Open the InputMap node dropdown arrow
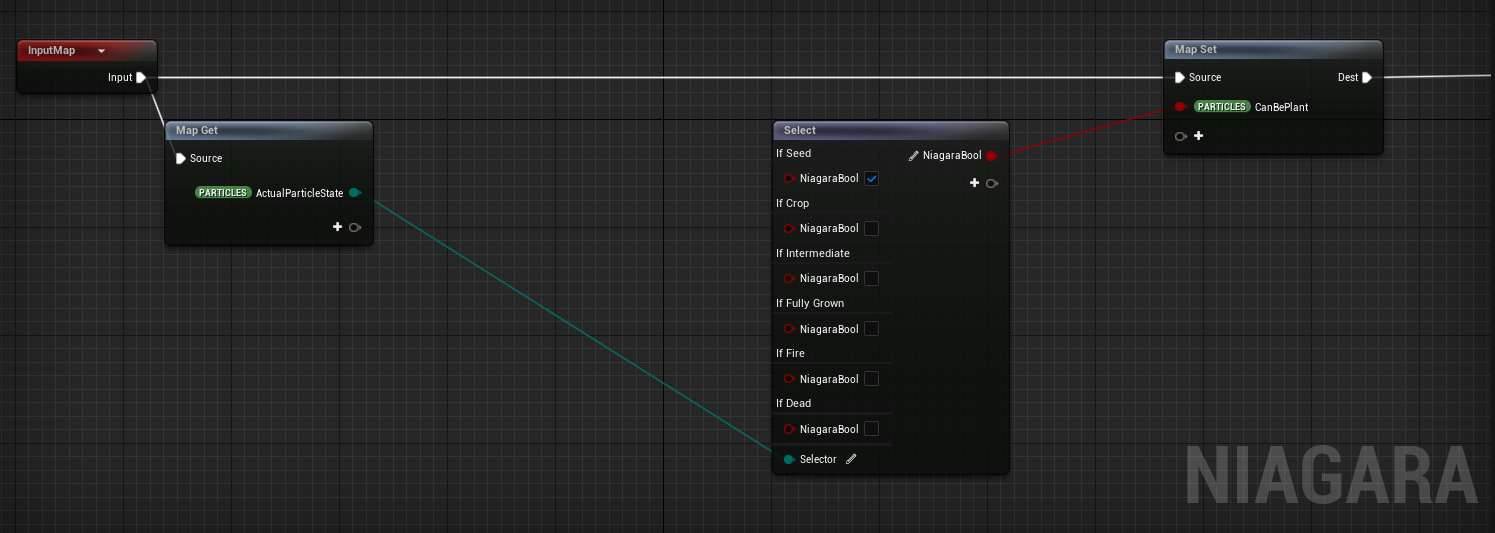 [x=101, y=51]
